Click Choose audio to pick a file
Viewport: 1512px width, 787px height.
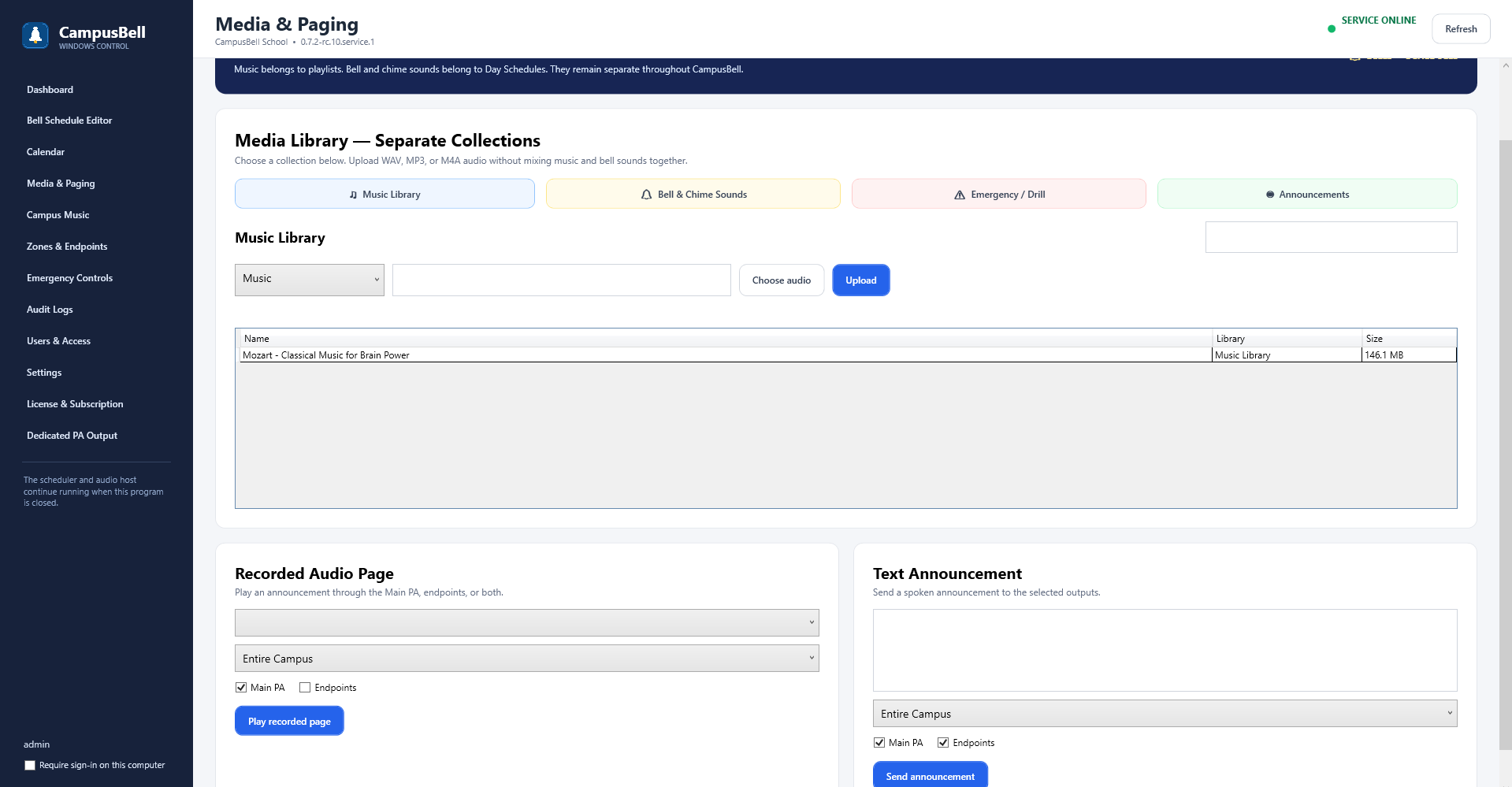[x=782, y=280]
